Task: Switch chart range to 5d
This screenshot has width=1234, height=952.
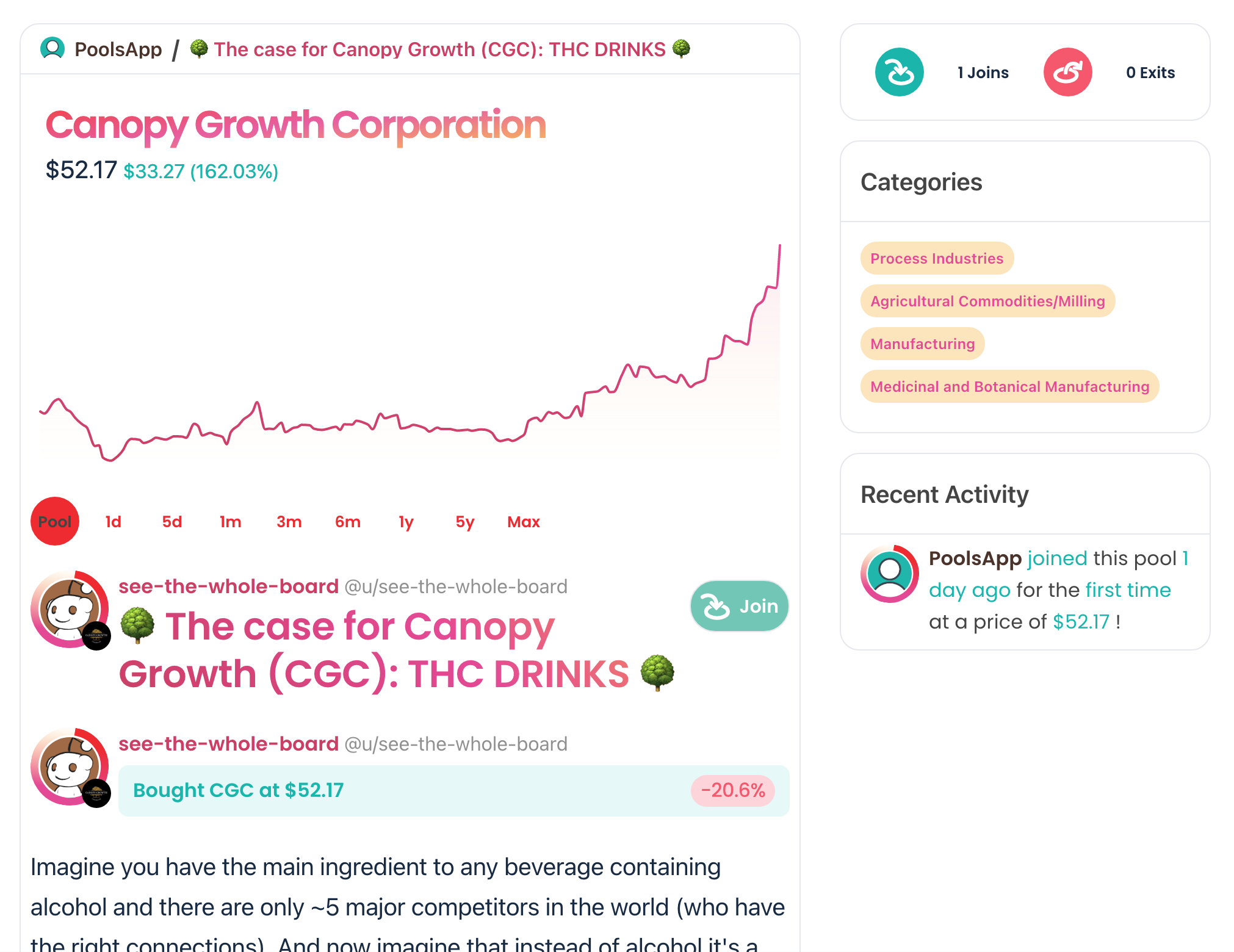Action: tap(172, 522)
